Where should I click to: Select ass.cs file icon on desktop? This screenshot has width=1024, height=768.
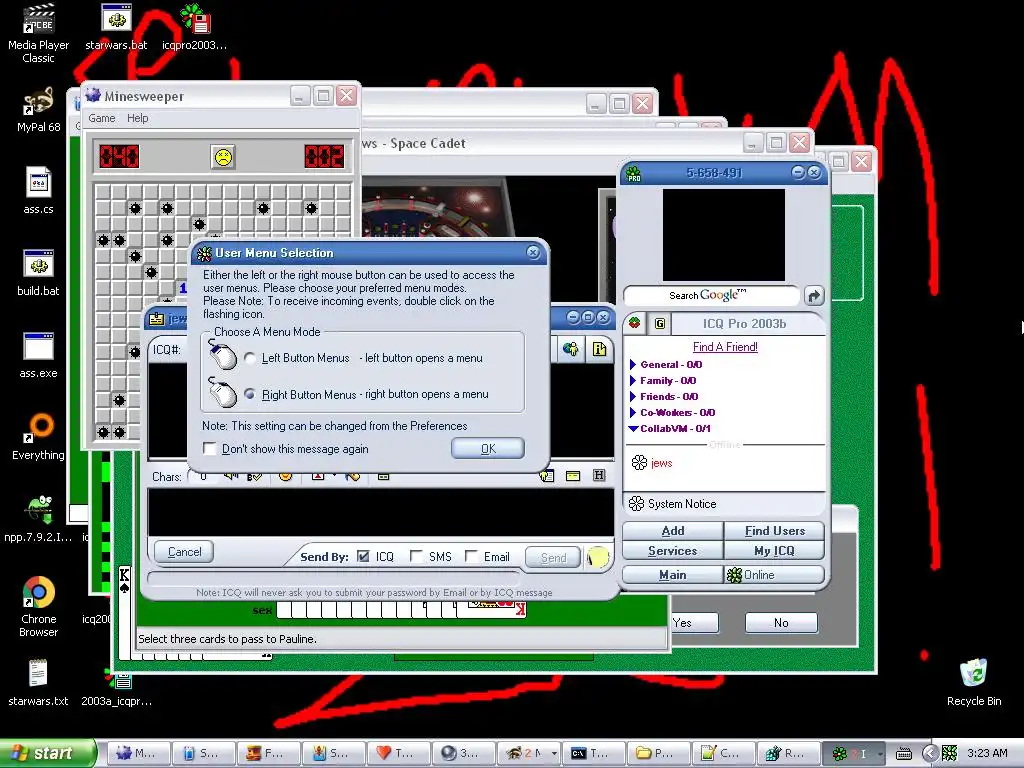(x=39, y=191)
